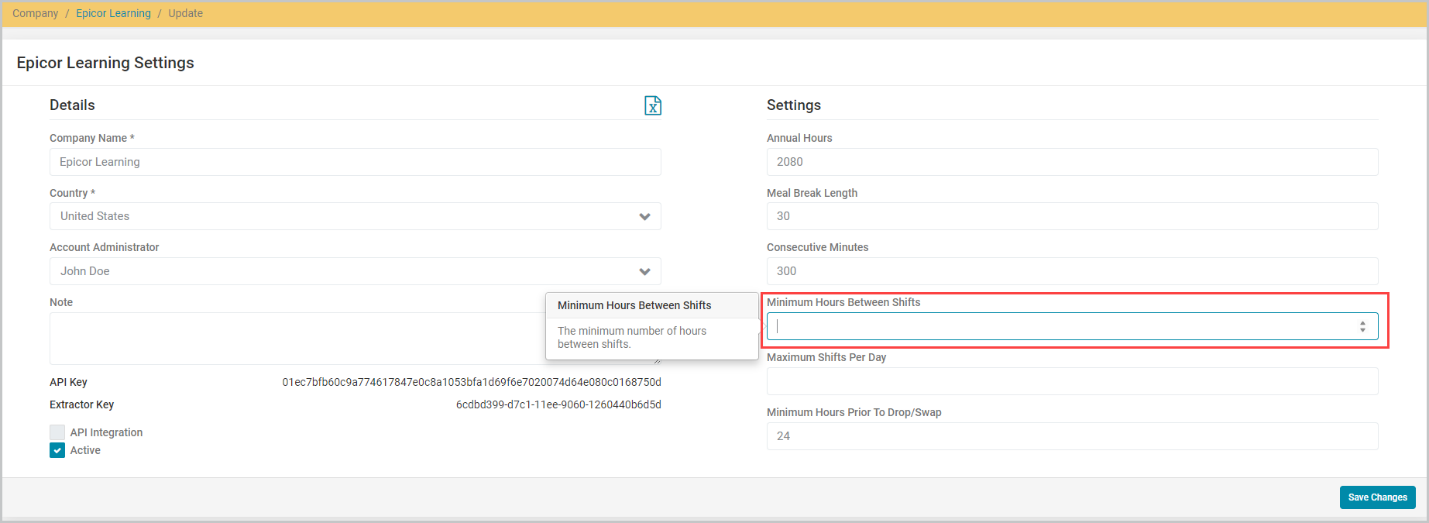This screenshot has height=523, width=1429.
Task: Click the Details section heading
Action: (72, 105)
